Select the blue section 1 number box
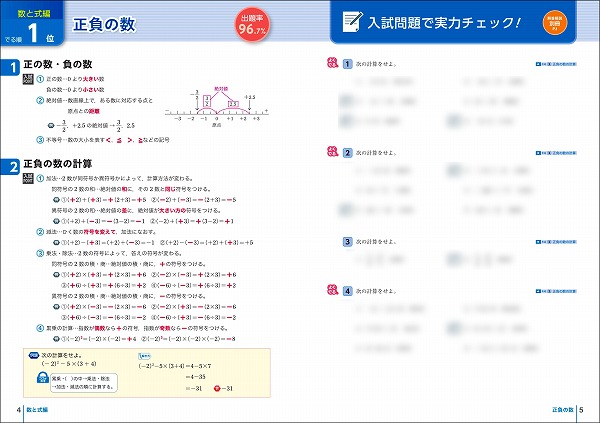Image resolution: width=600 pixels, height=423 pixels. click(10, 67)
